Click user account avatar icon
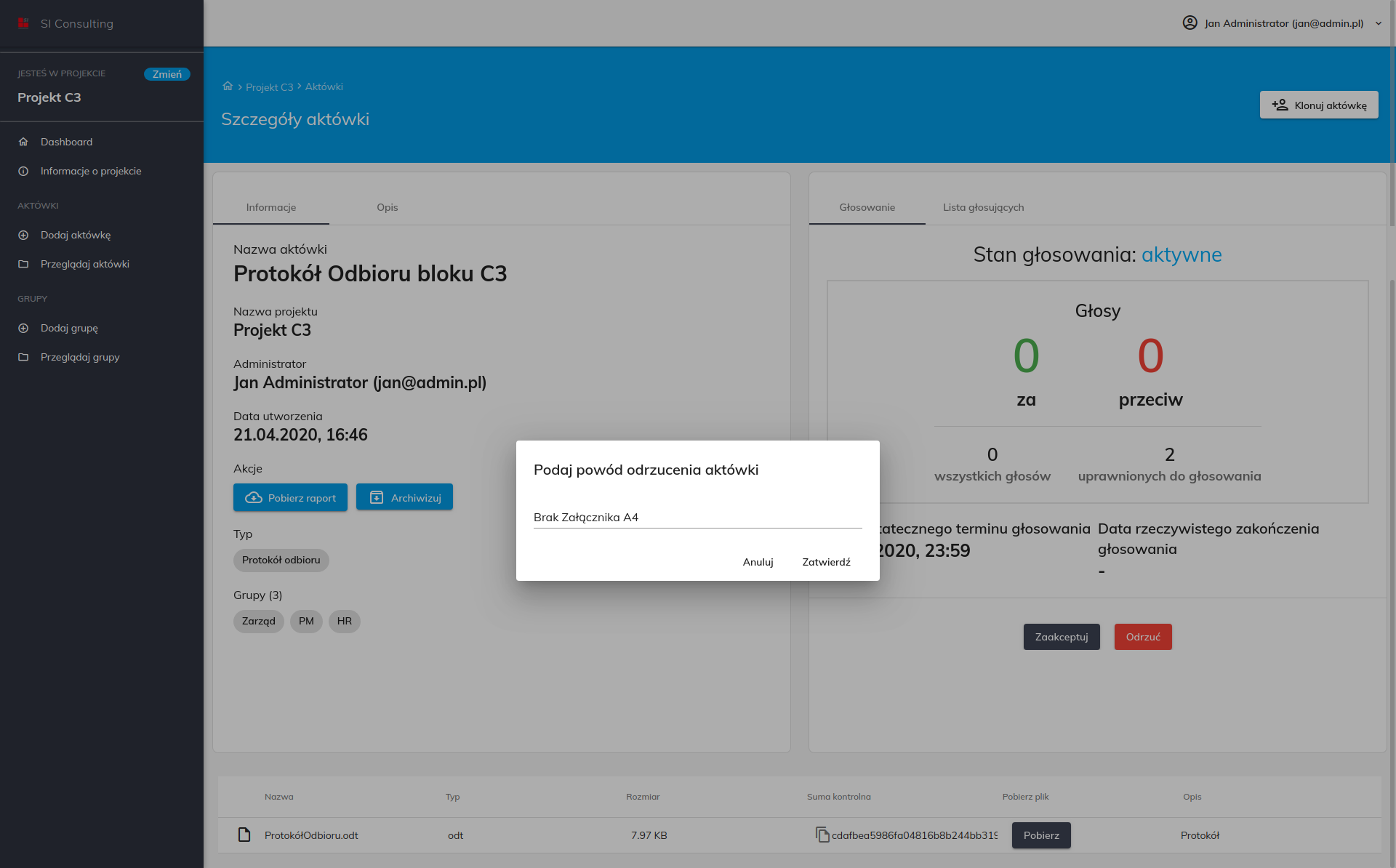Screen dimensions: 1396x868 tap(1190, 23)
